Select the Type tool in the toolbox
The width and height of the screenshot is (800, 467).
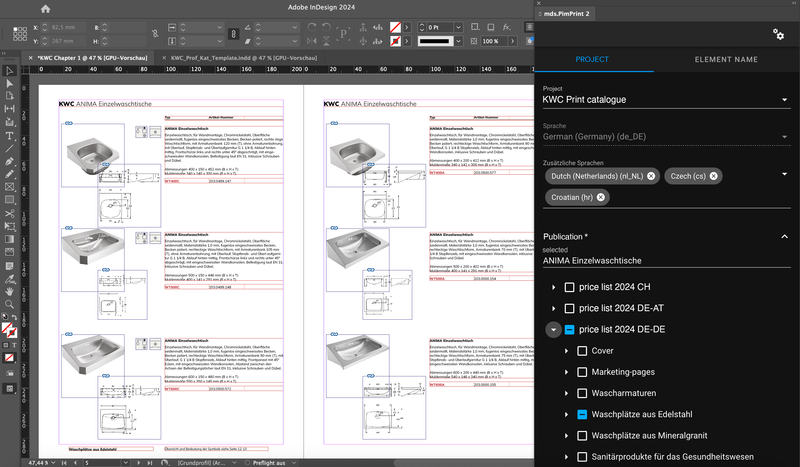(9, 135)
